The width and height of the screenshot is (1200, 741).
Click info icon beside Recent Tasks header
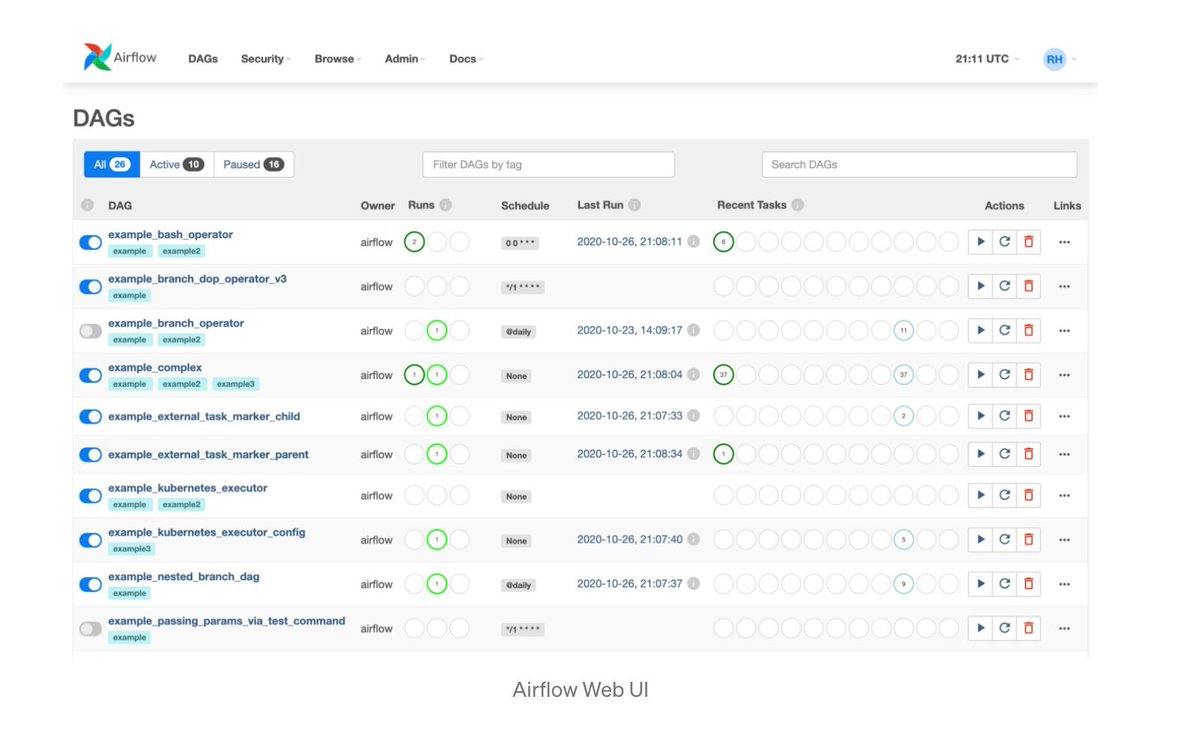click(798, 205)
